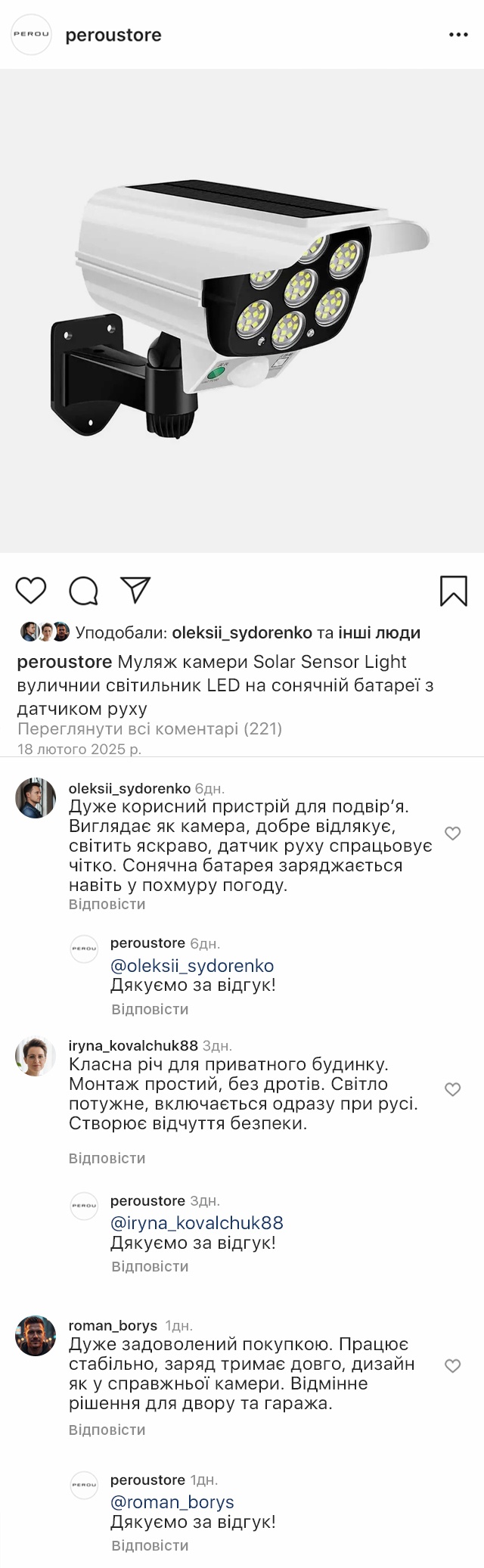
Task: Expand all 221 comments
Action: point(150,729)
